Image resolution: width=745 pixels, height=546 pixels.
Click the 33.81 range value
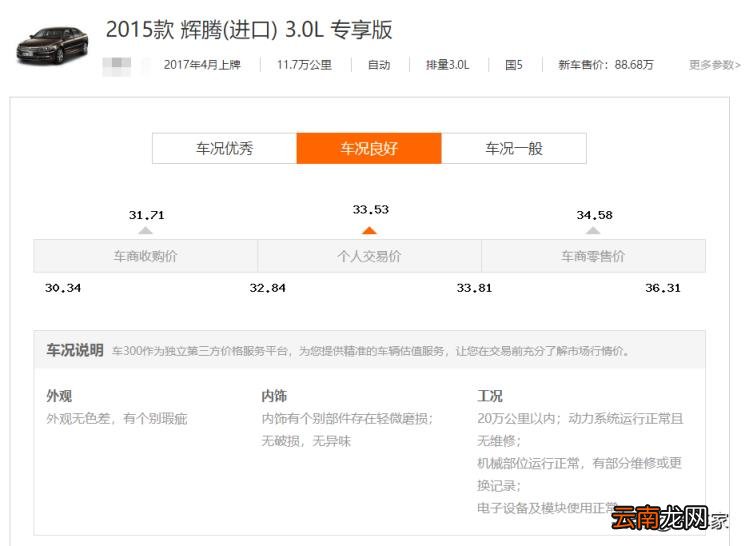pos(474,288)
